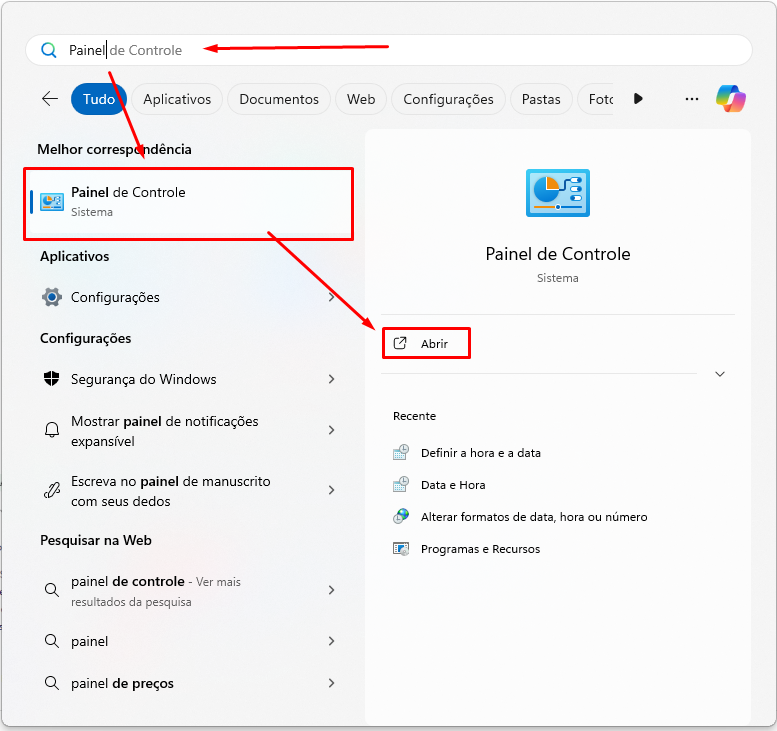This screenshot has width=777, height=731.
Task: Show more filter tabs with the play arrow
Action: point(638,99)
